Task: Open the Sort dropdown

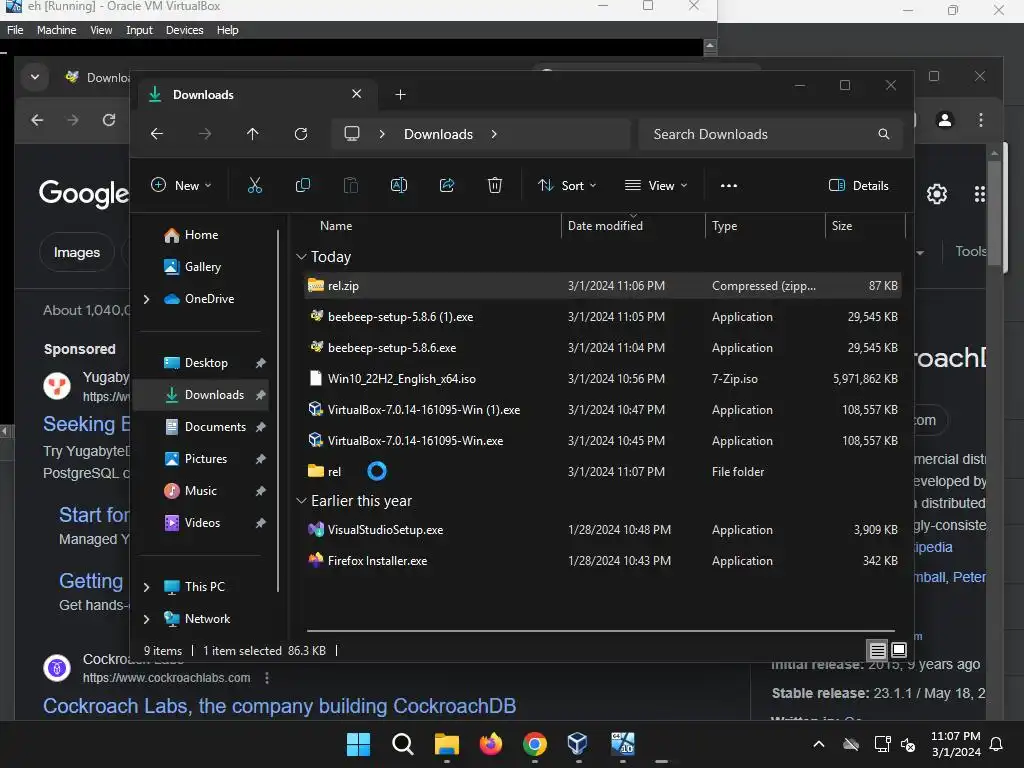Action: (x=567, y=185)
